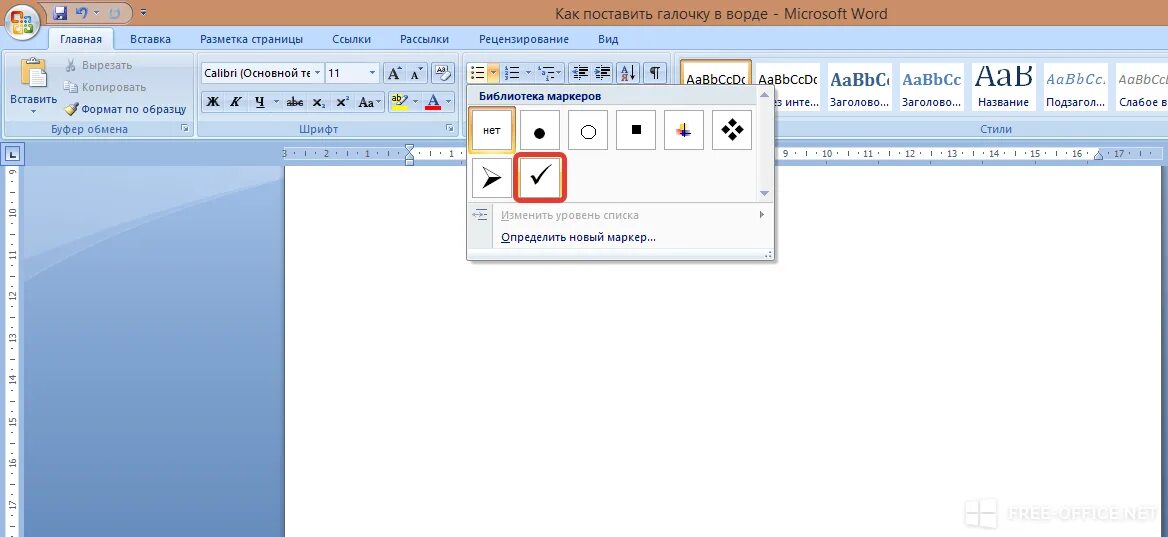Apply the Подзагол... subtitle style
The image size is (1168, 537).
(1075, 86)
